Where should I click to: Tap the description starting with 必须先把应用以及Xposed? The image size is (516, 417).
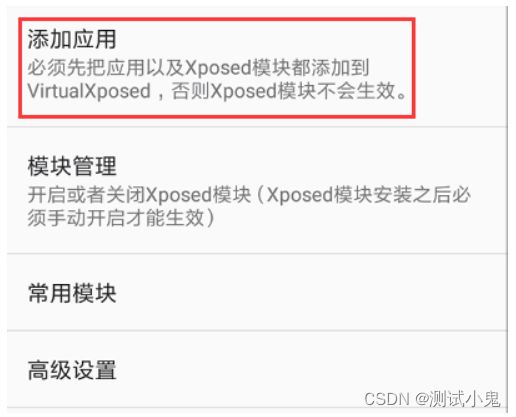point(217,79)
